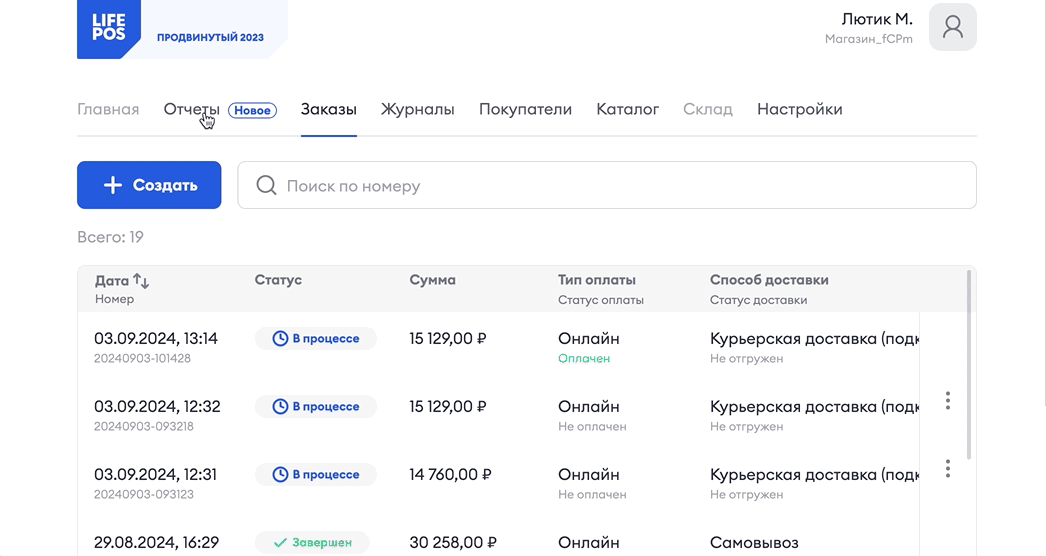Click the orders table vertical scrollbar
This screenshot has width=1046, height=556.
[969, 364]
